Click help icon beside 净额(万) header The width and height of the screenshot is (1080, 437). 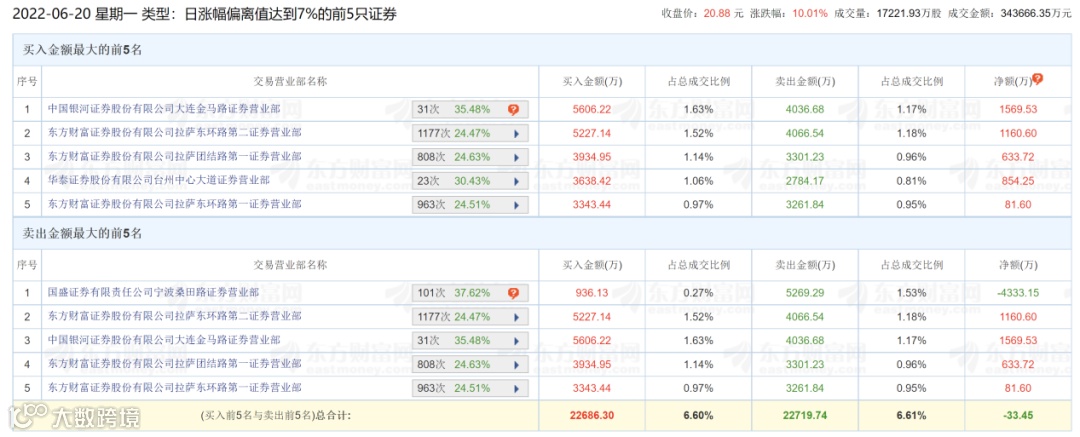pyautogui.click(x=1038, y=79)
